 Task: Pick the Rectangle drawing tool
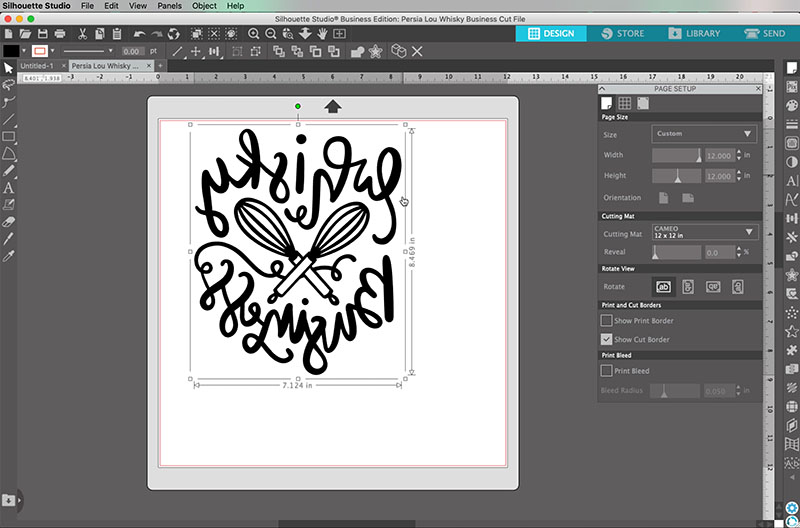[8, 137]
